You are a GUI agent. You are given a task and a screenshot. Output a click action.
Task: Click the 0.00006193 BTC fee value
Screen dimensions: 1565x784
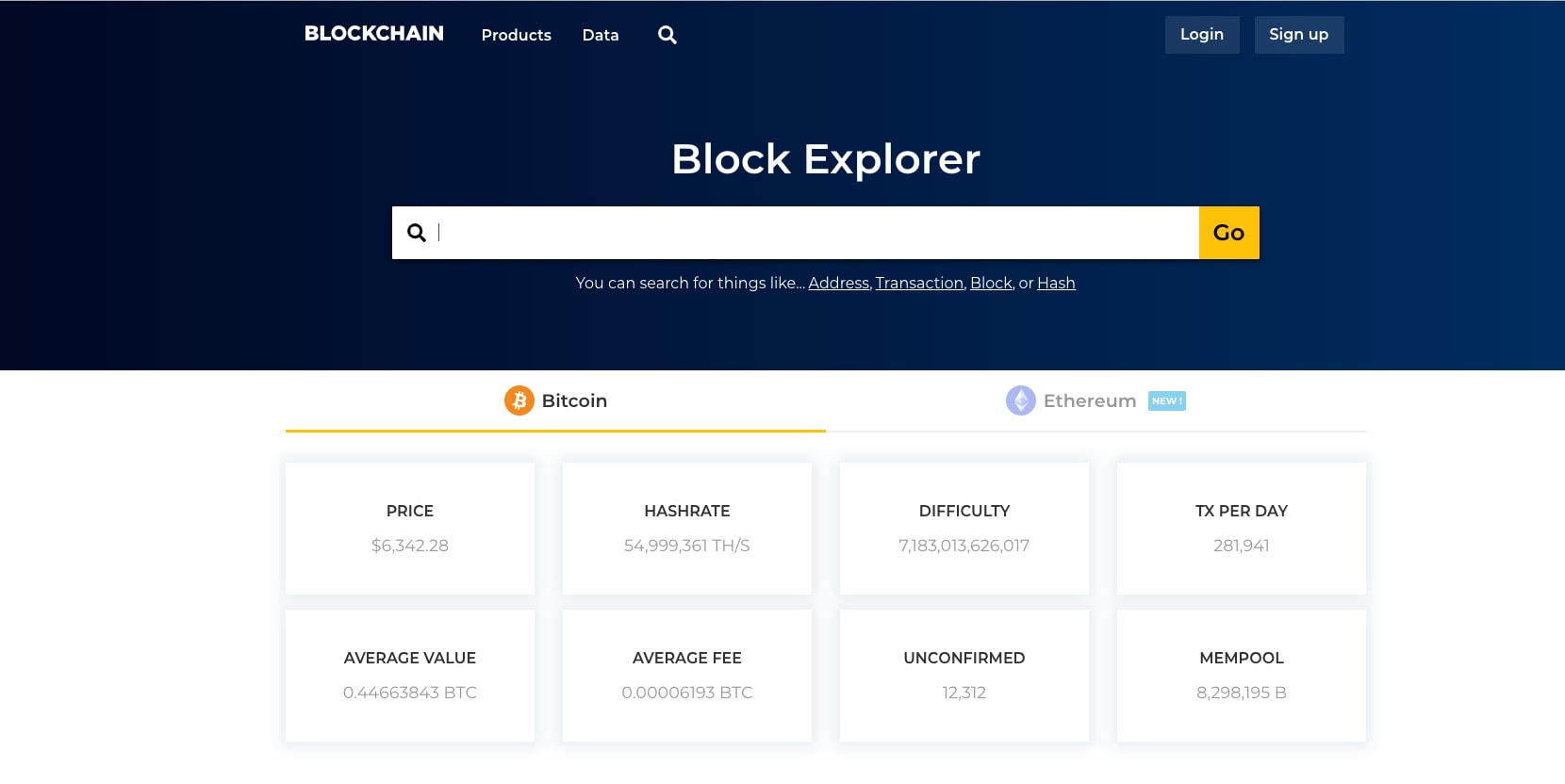coord(687,693)
